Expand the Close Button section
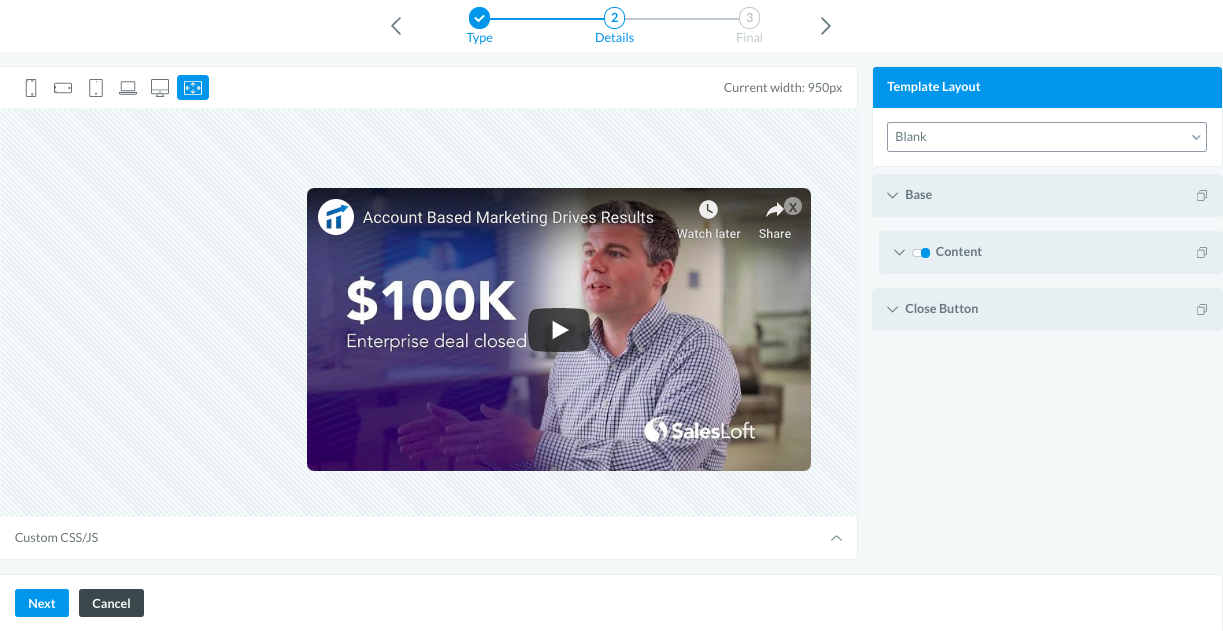 point(1047,310)
